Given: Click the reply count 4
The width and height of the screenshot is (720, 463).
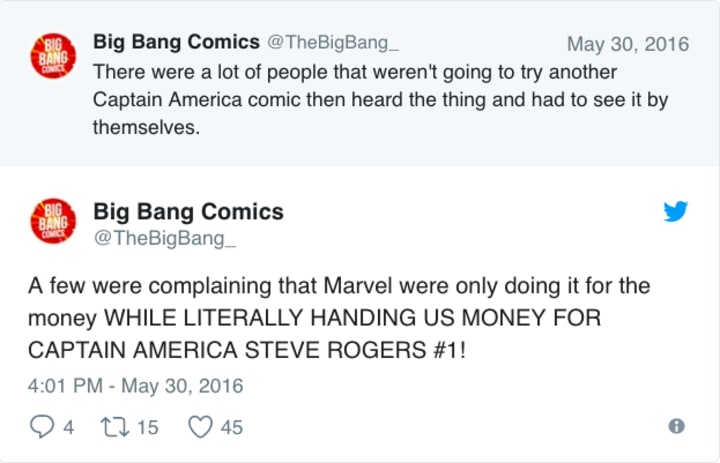Looking at the screenshot, I should (x=68, y=427).
